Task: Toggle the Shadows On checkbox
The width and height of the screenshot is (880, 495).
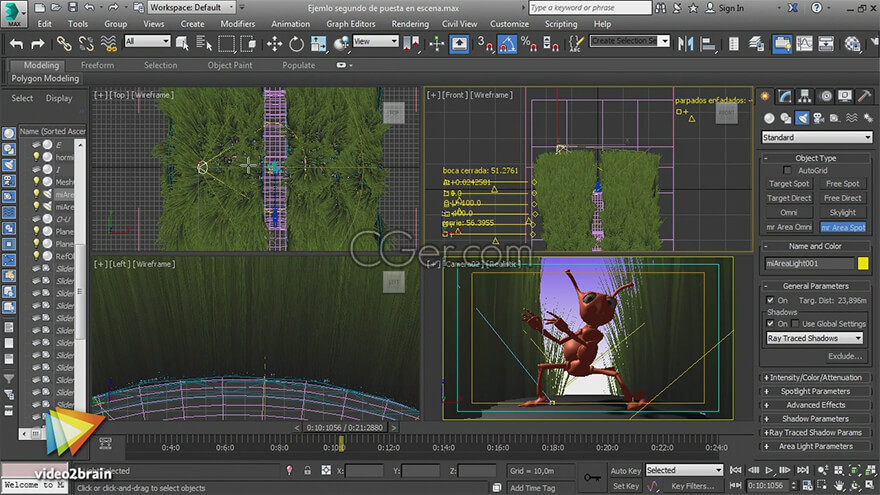Action: point(770,324)
